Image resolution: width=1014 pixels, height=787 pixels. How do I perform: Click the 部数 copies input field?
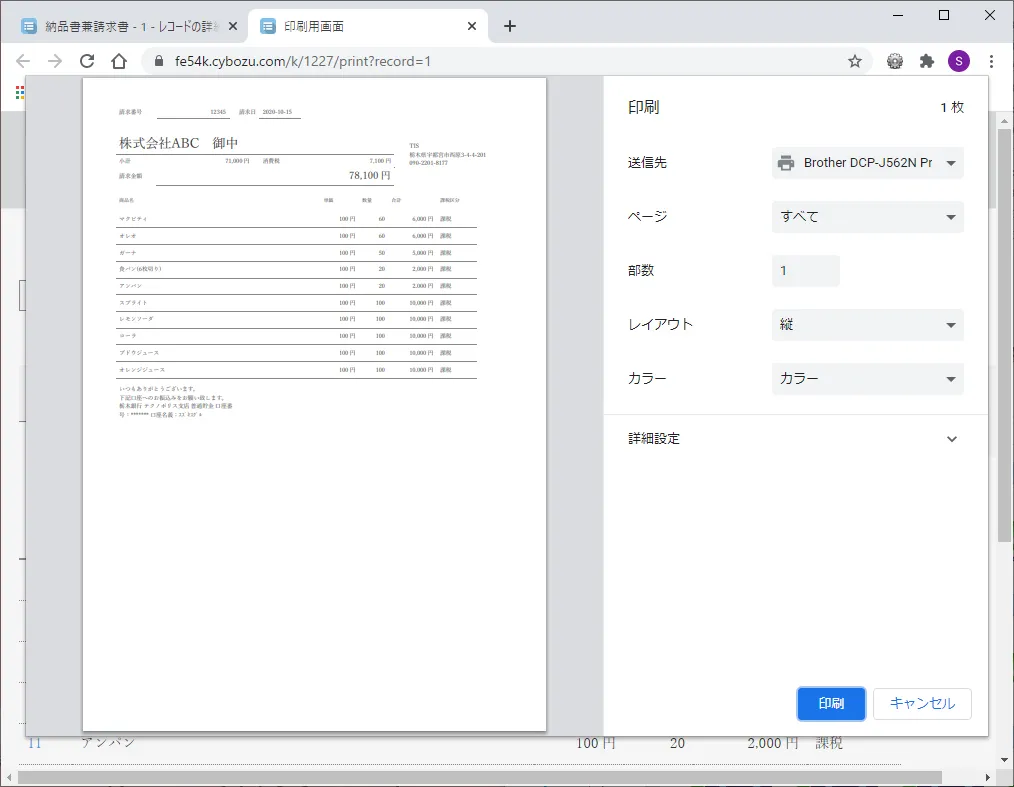click(x=805, y=271)
